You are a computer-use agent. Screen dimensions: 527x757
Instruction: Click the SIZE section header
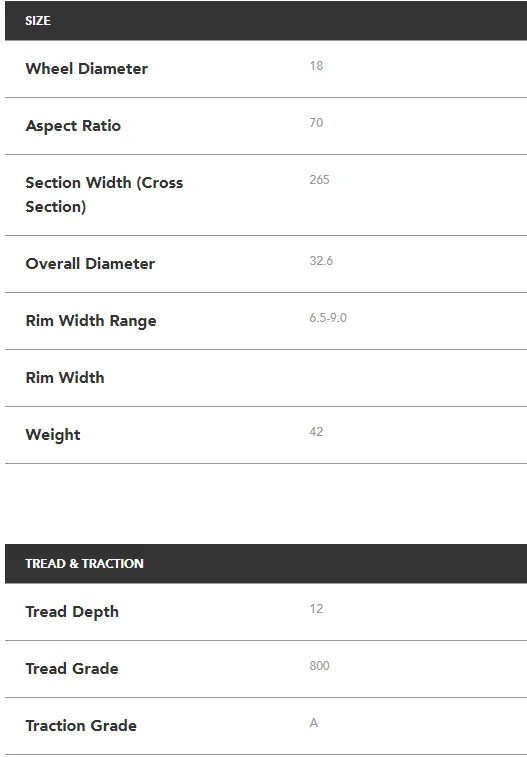266,21
